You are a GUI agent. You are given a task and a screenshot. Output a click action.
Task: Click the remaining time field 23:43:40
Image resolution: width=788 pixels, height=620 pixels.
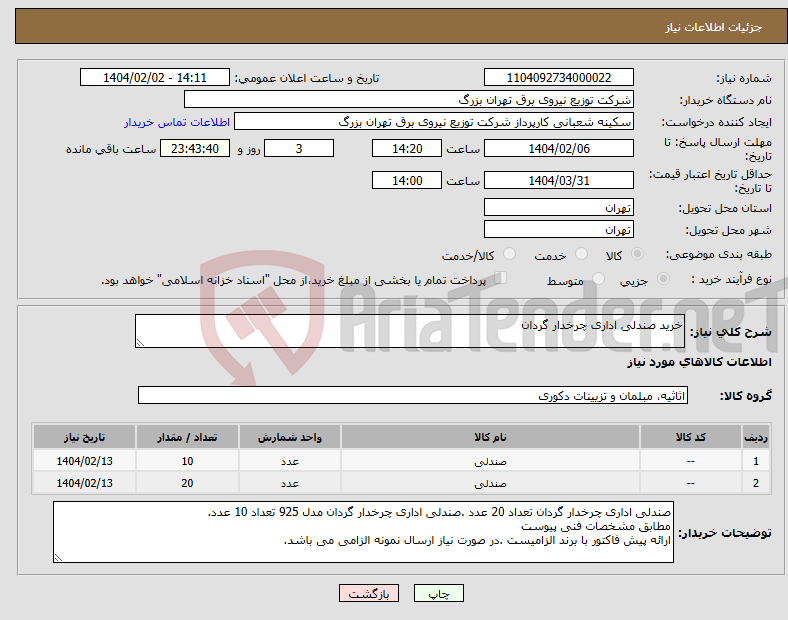point(195,149)
